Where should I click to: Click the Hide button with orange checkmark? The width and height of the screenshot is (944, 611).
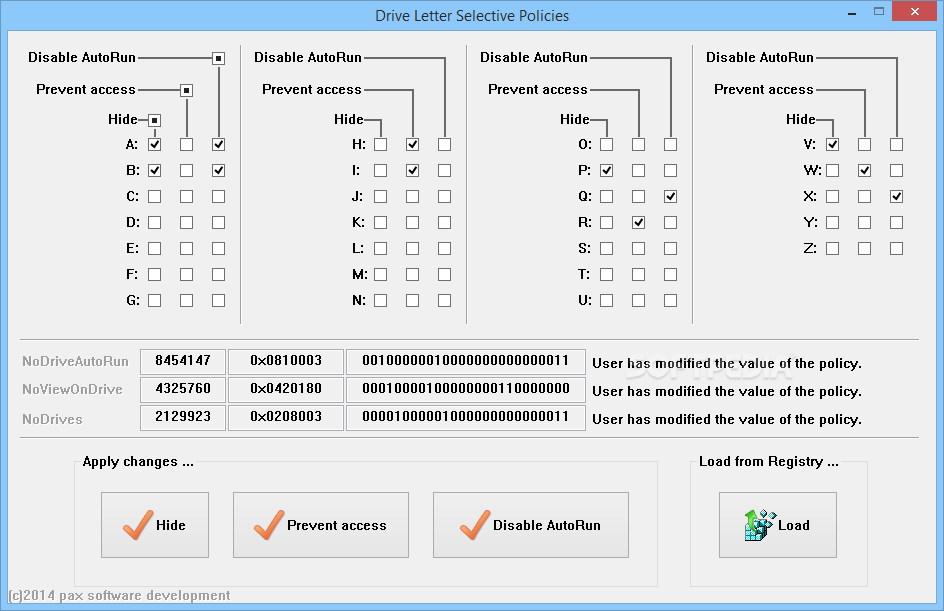(x=155, y=525)
